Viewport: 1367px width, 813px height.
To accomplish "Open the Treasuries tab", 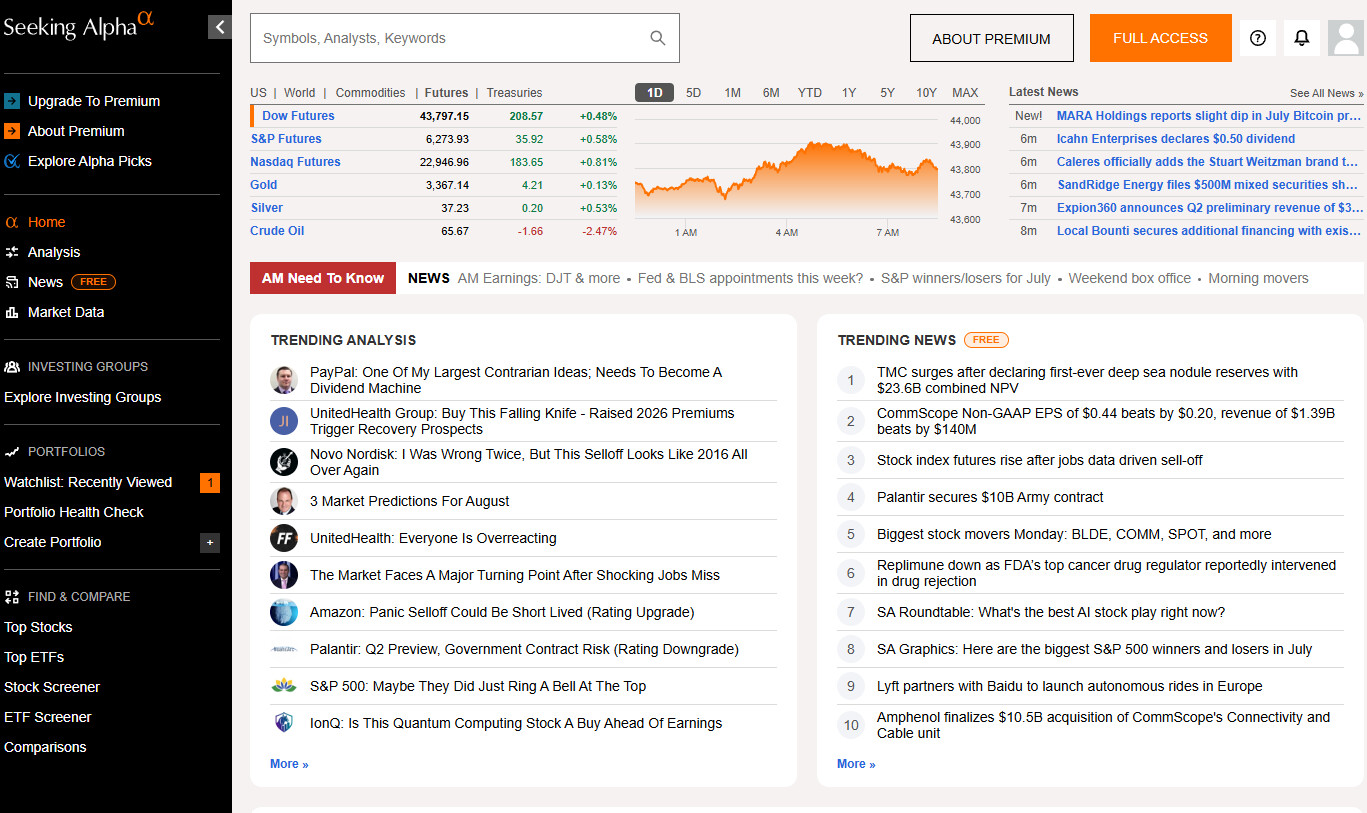I will (514, 93).
